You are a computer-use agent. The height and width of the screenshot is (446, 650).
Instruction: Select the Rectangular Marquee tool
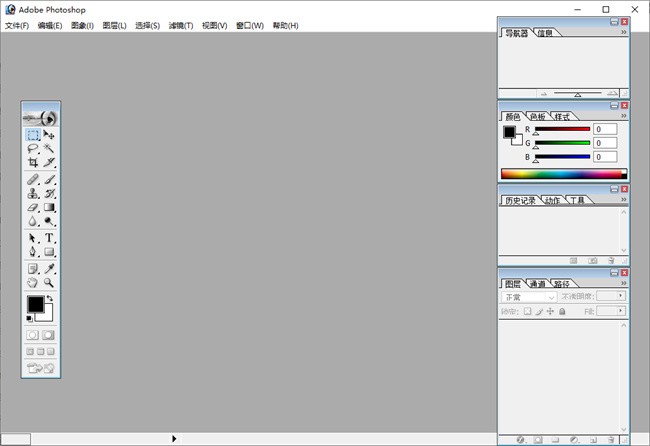tap(33, 135)
